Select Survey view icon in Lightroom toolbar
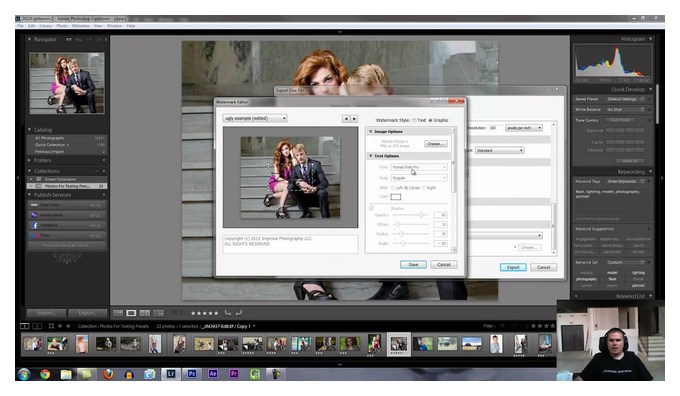The height and width of the screenshot is (396, 680). pos(159,313)
